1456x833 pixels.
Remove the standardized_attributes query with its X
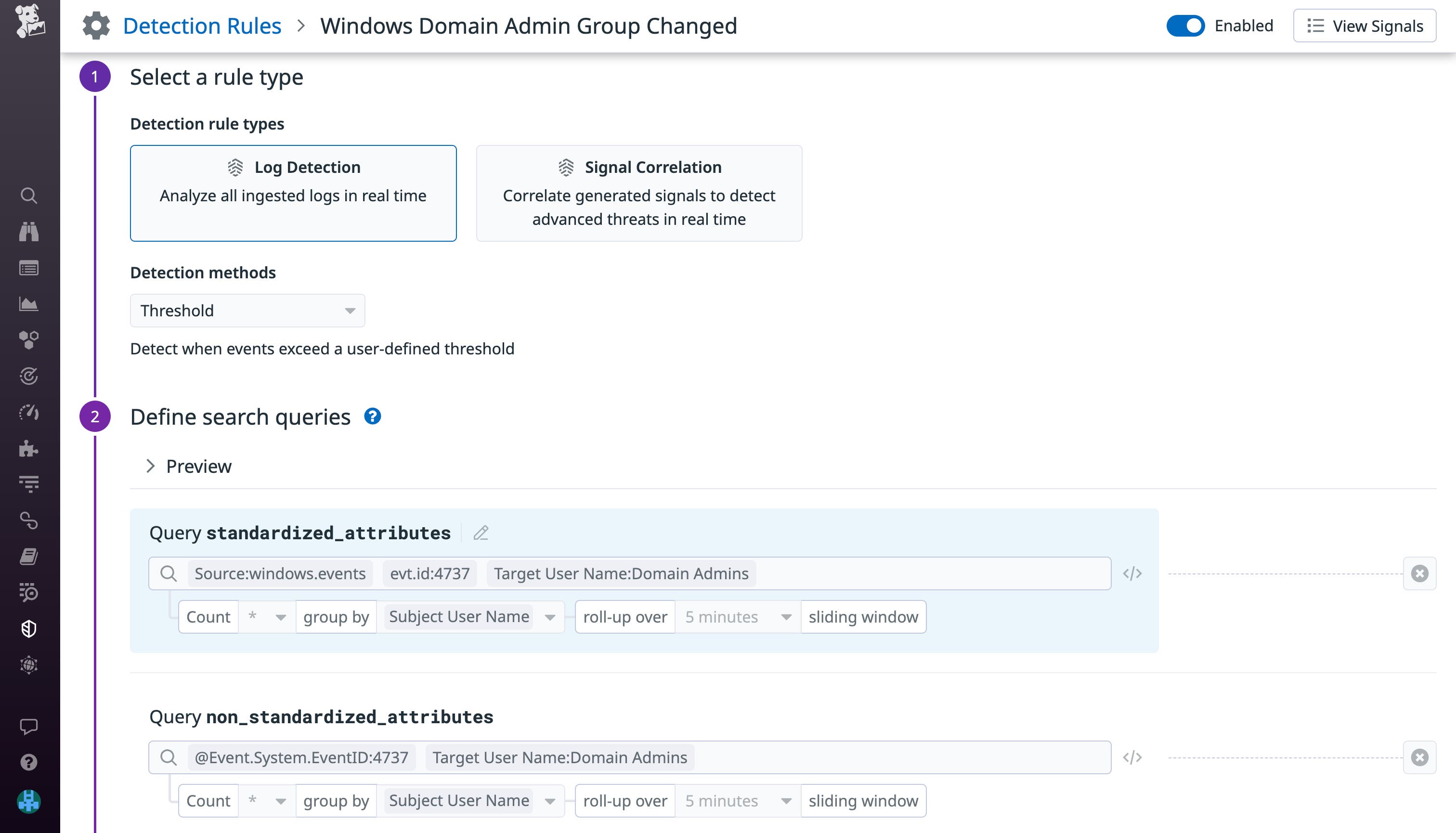tap(1419, 573)
